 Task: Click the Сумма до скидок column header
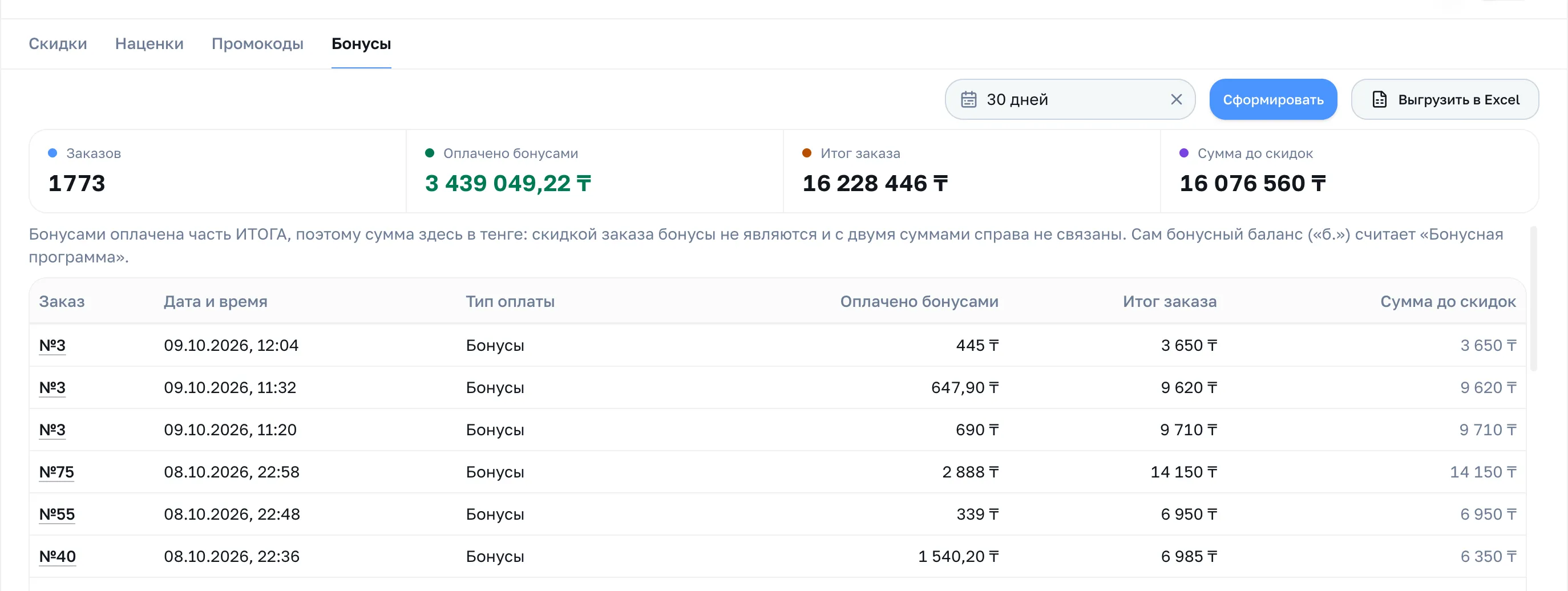[1448, 301]
